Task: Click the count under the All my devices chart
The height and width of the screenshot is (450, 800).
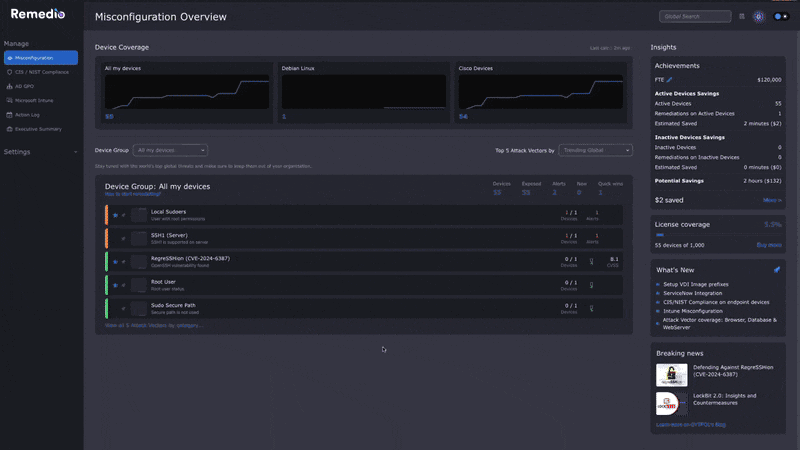Action: pos(109,117)
